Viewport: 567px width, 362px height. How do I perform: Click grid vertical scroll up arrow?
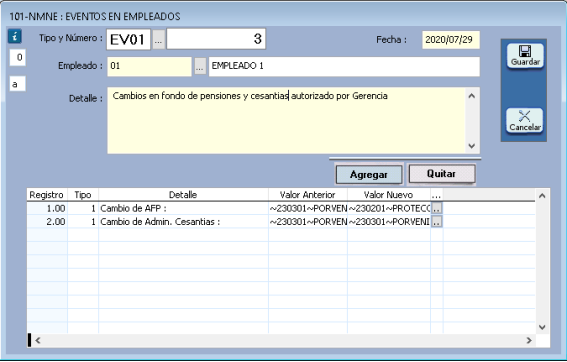pos(542,196)
